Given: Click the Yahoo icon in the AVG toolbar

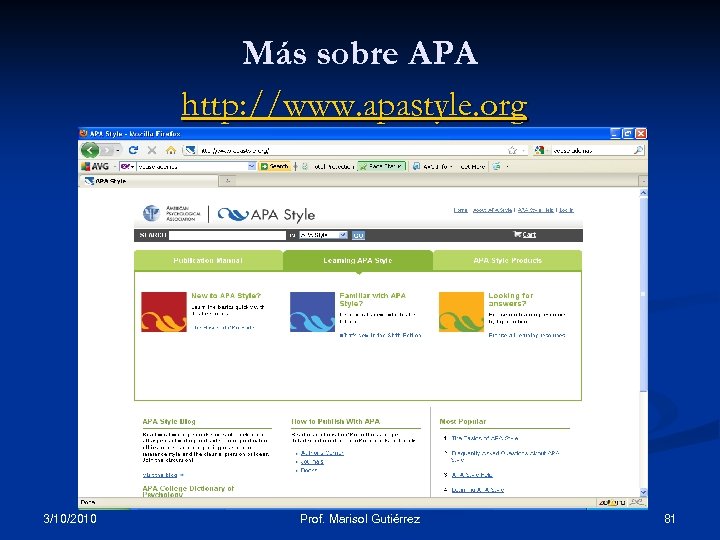Looking at the screenshot, I should click(125, 166).
